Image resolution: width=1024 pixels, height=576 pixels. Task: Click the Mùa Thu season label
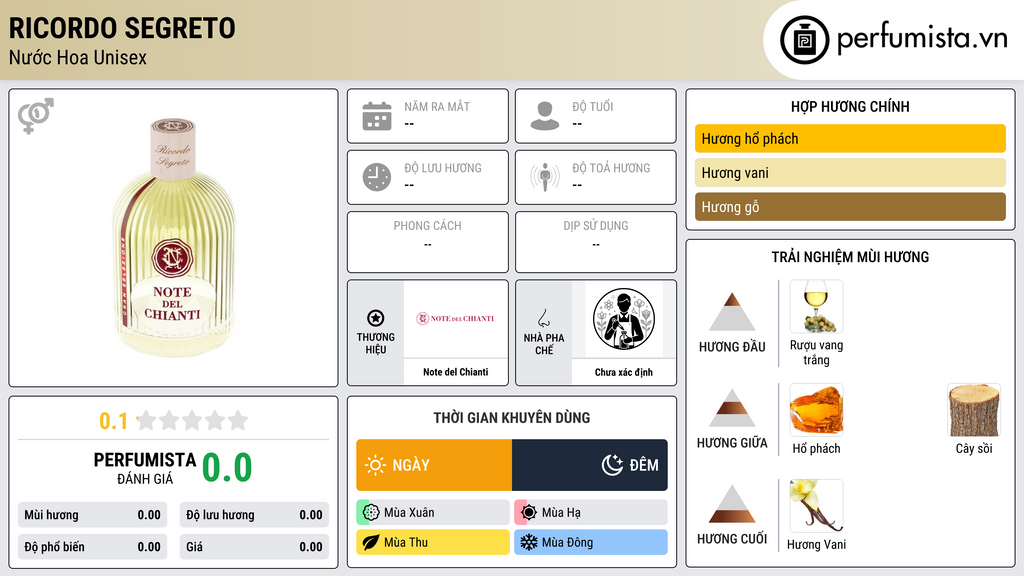406,542
